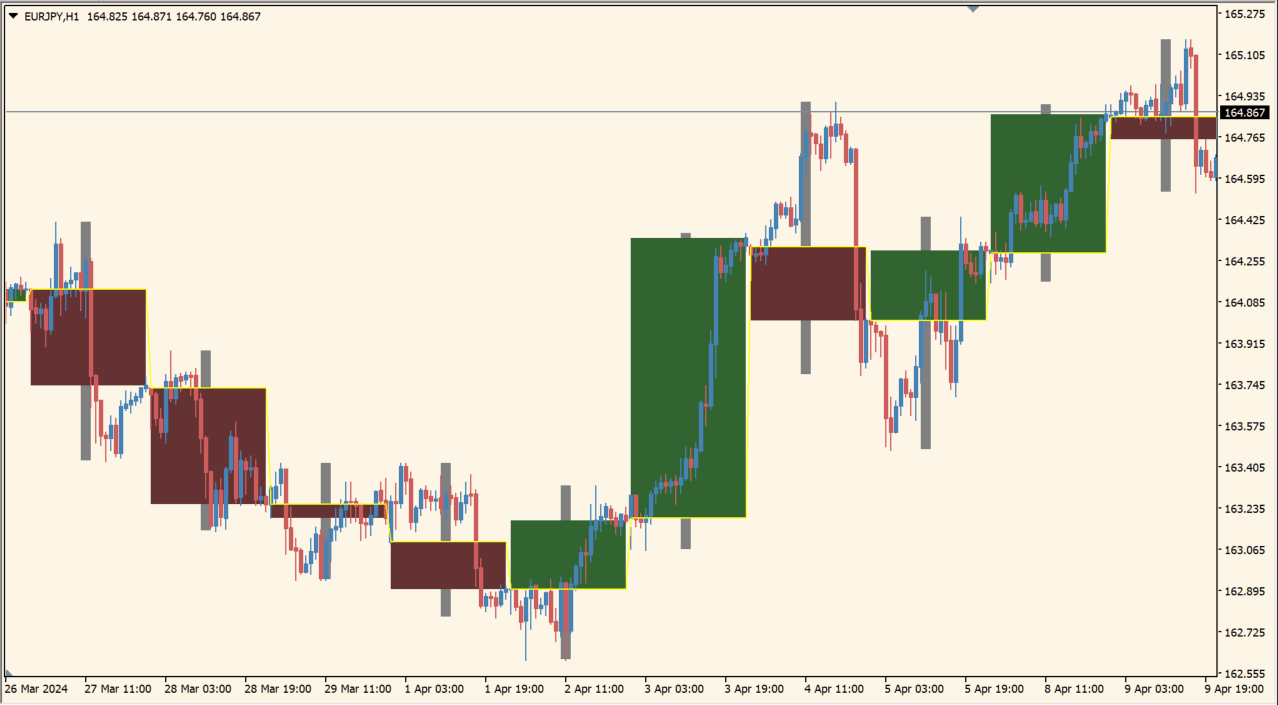Click the gray bar above the 9 Apr red box
The image size is (1278, 705).
coord(1165,75)
